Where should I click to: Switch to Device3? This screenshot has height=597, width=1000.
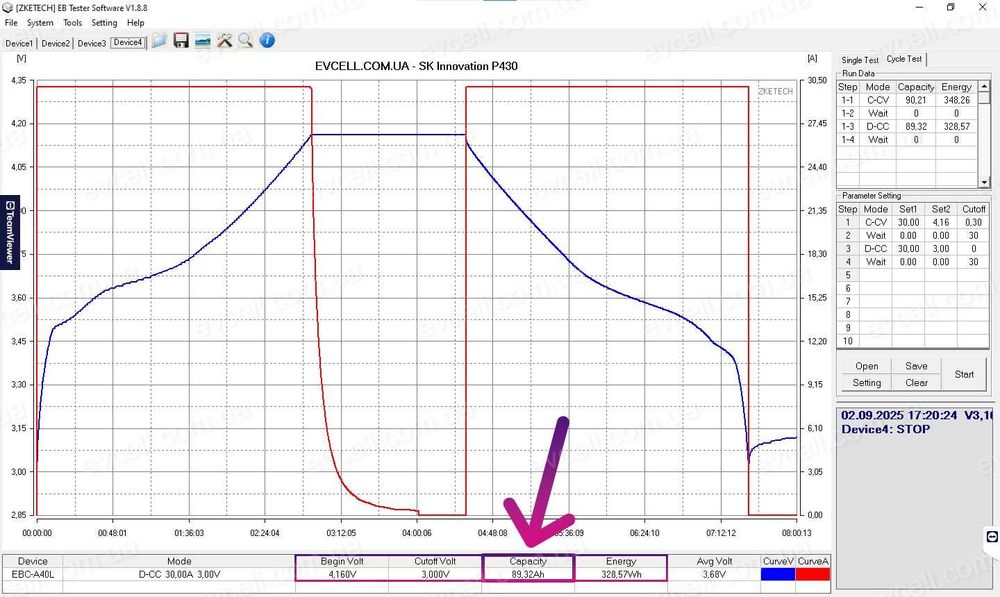91,43
